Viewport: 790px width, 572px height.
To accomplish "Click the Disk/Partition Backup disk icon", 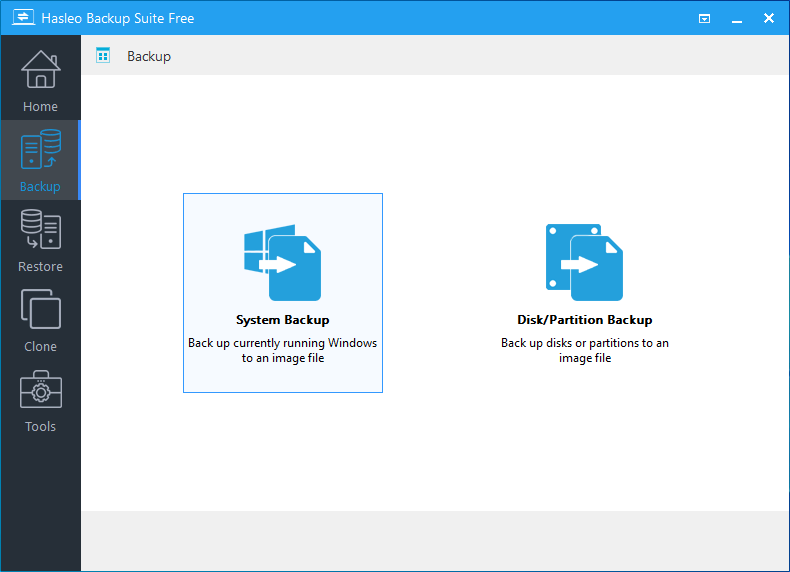I will tap(584, 262).
